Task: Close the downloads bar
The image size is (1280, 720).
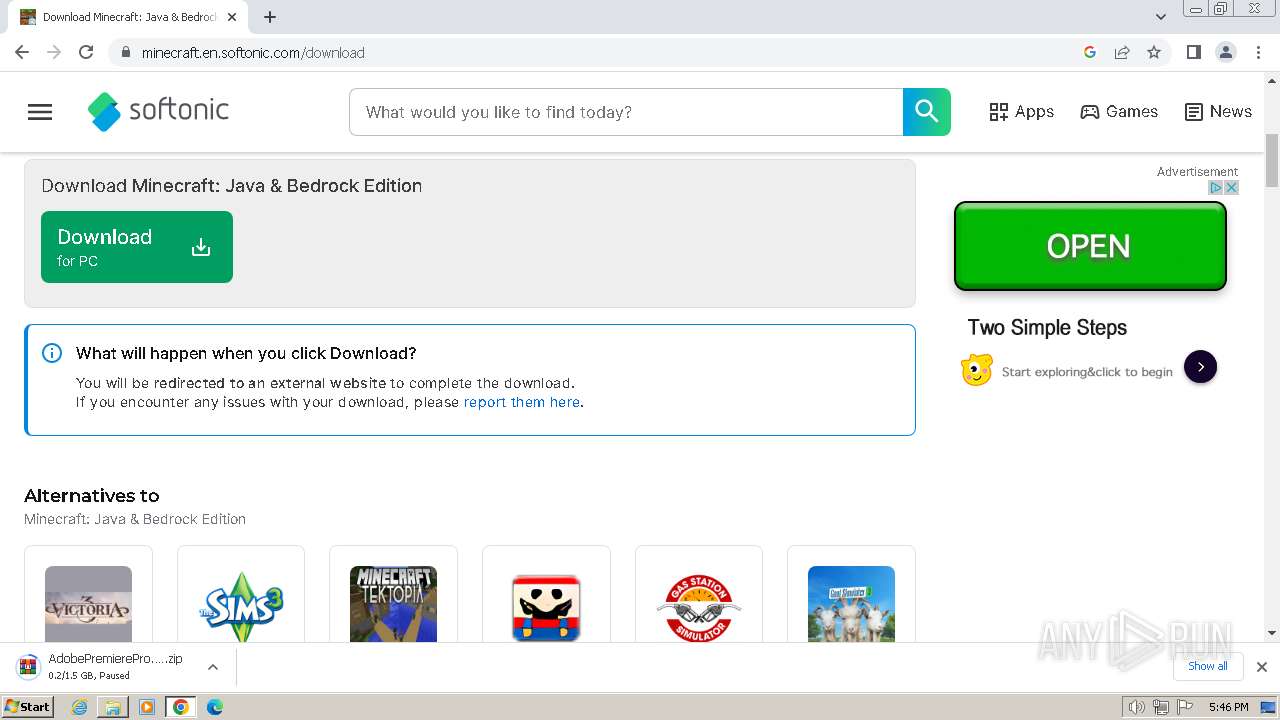Action: pyautogui.click(x=1261, y=667)
